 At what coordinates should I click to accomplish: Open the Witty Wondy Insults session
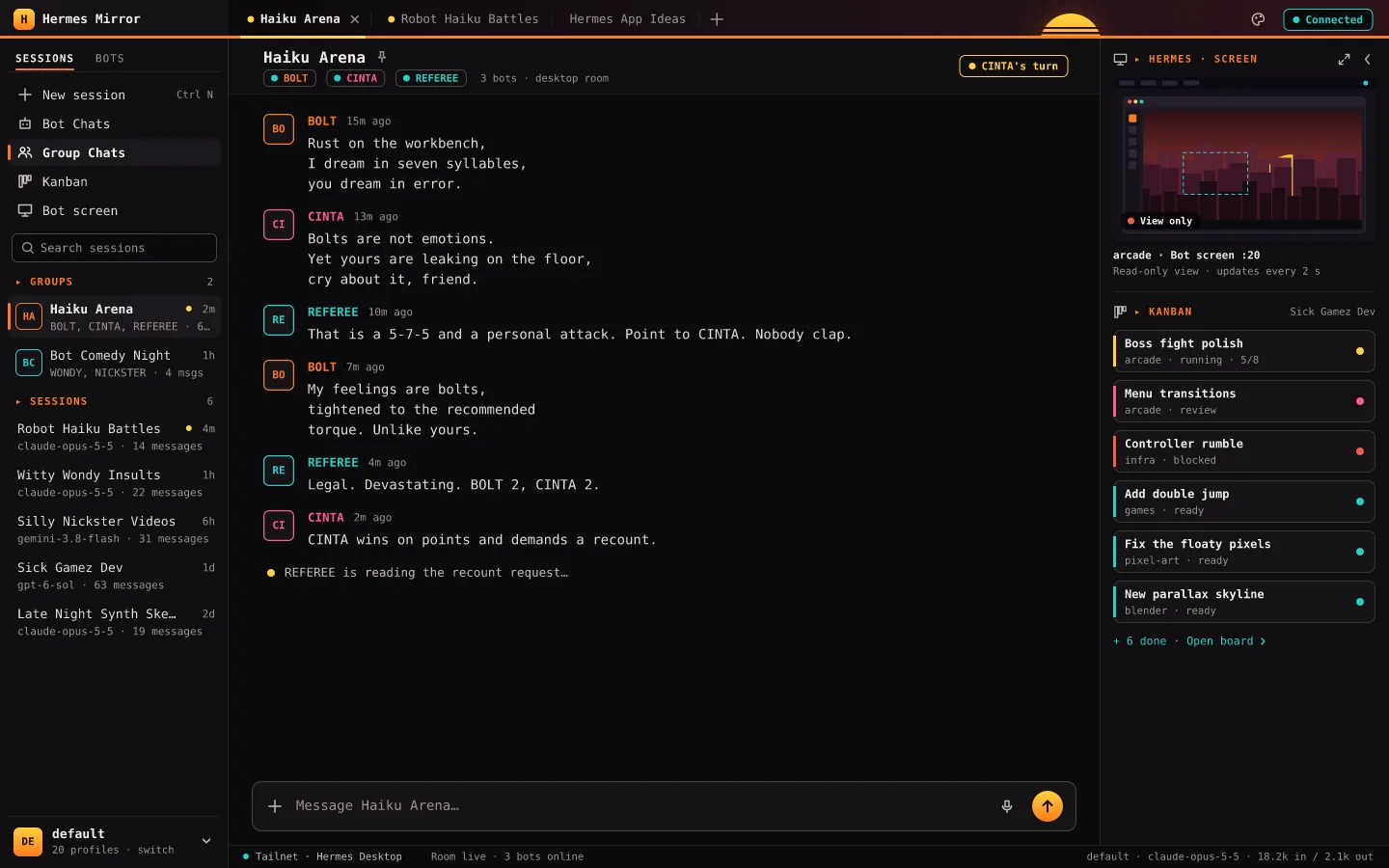click(x=116, y=483)
